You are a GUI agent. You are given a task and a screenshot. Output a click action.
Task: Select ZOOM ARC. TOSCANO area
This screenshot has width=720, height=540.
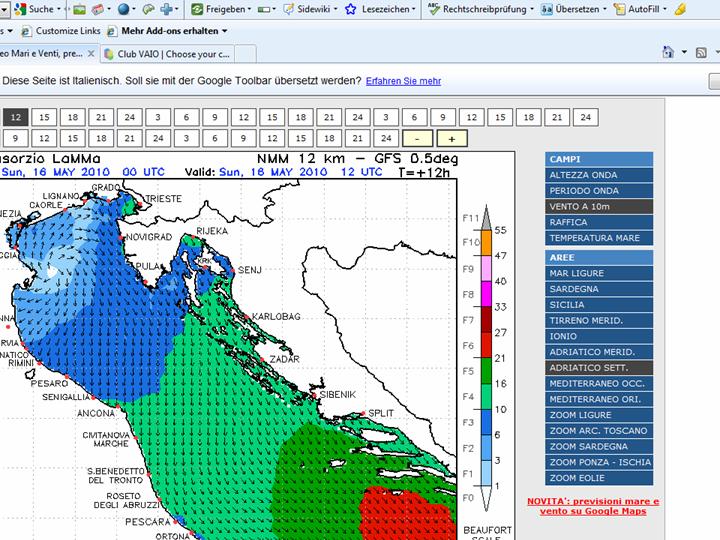tap(599, 431)
